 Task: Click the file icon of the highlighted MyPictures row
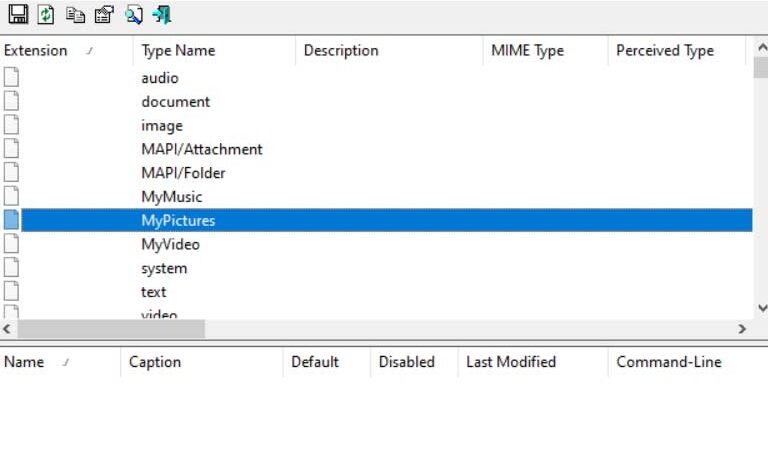click(11, 220)
